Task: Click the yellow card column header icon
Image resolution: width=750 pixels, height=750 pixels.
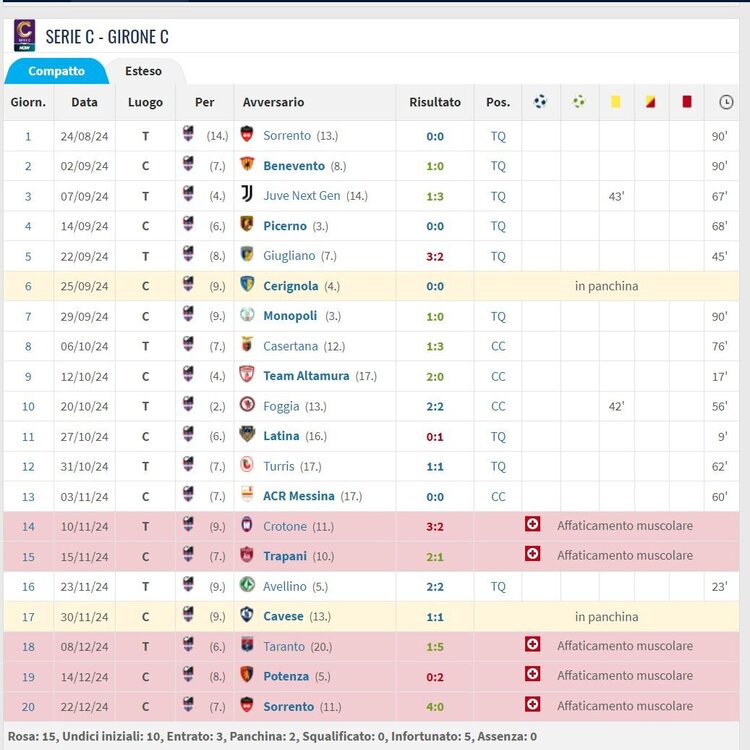Action: pos(616,102)
